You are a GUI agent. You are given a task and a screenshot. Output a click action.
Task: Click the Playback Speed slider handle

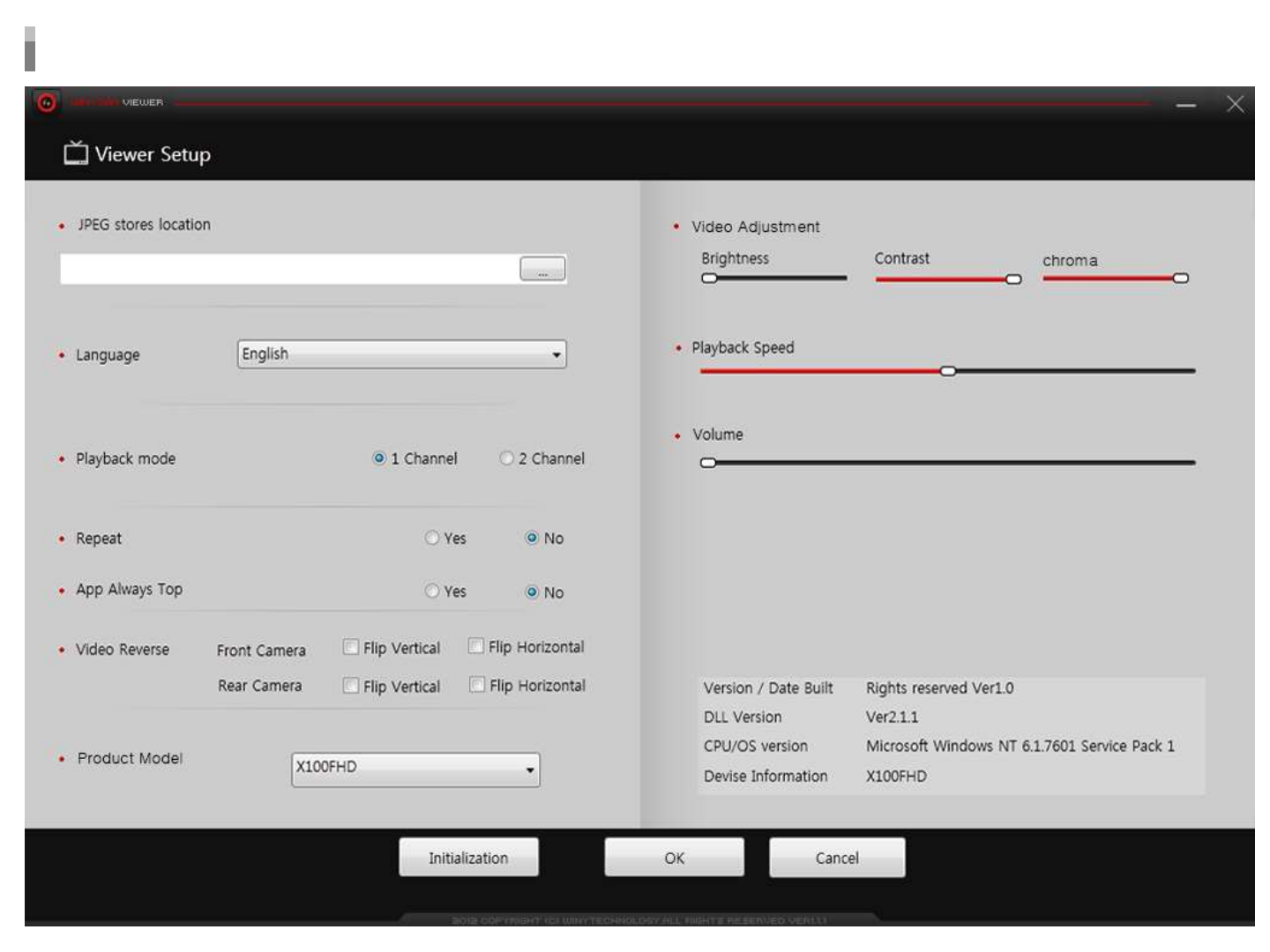click(x=948, y=371)
